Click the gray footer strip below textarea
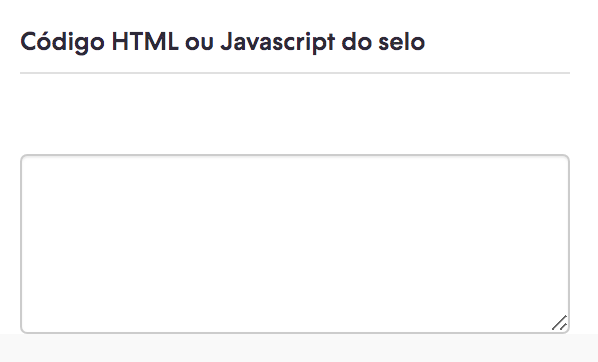Screen dimensions: 598x362 click(x=299, y=348)
